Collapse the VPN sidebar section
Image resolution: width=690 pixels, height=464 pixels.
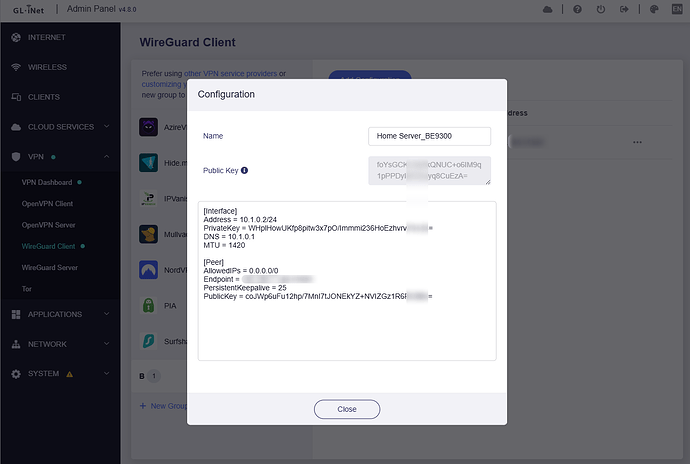[x=104, y=157]
